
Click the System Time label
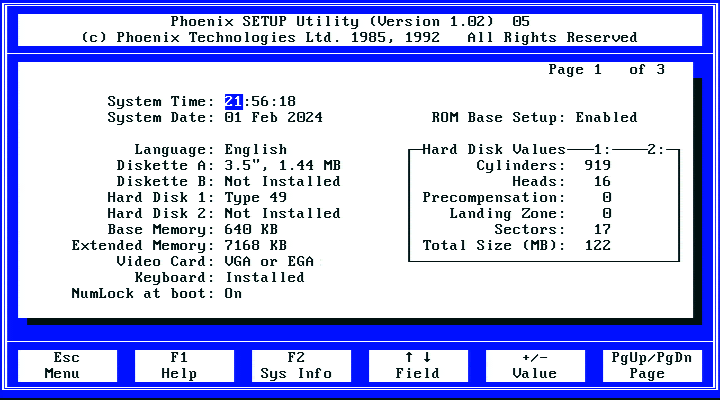point(161,101)
